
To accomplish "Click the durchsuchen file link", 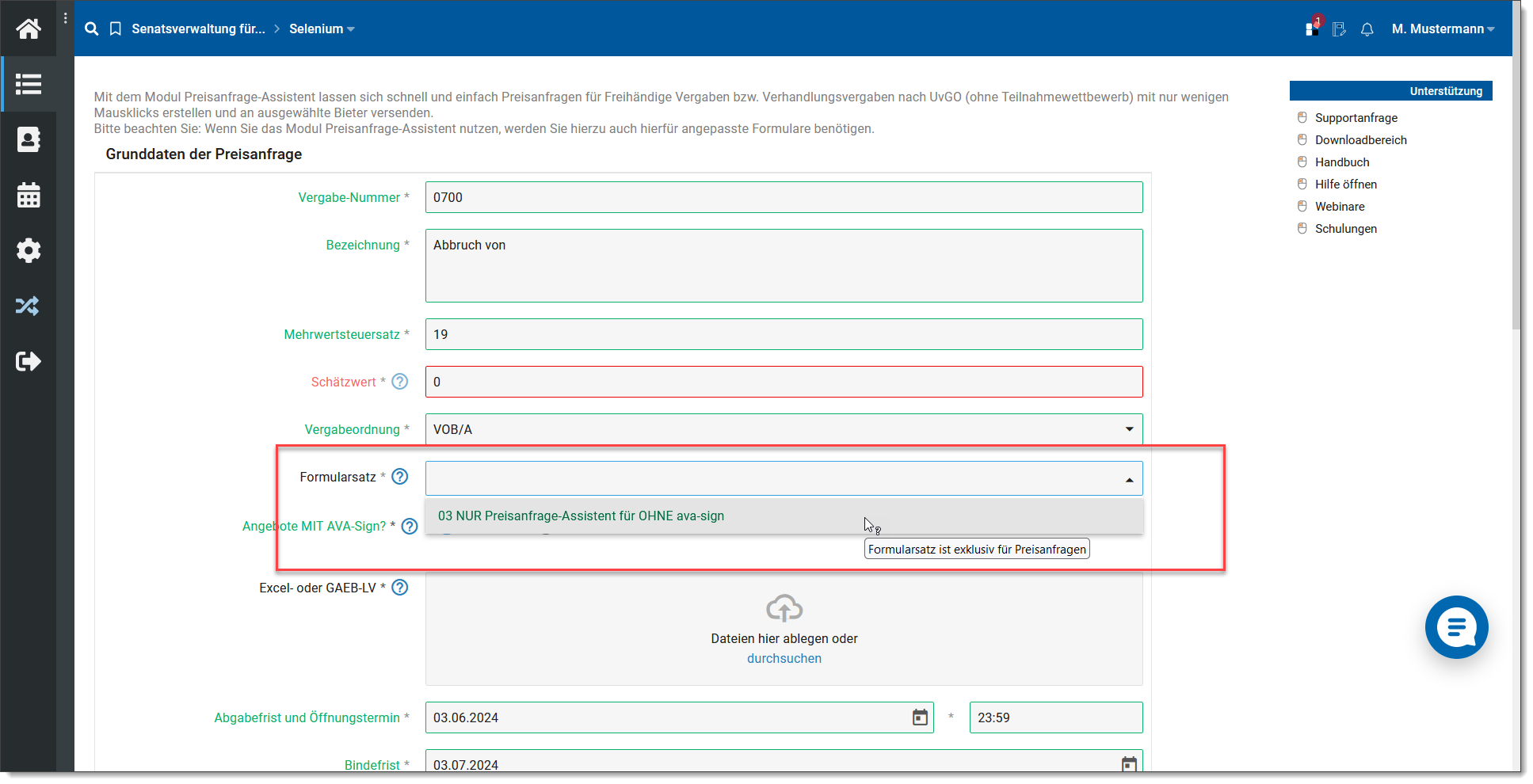I will [x=784, y=659].
